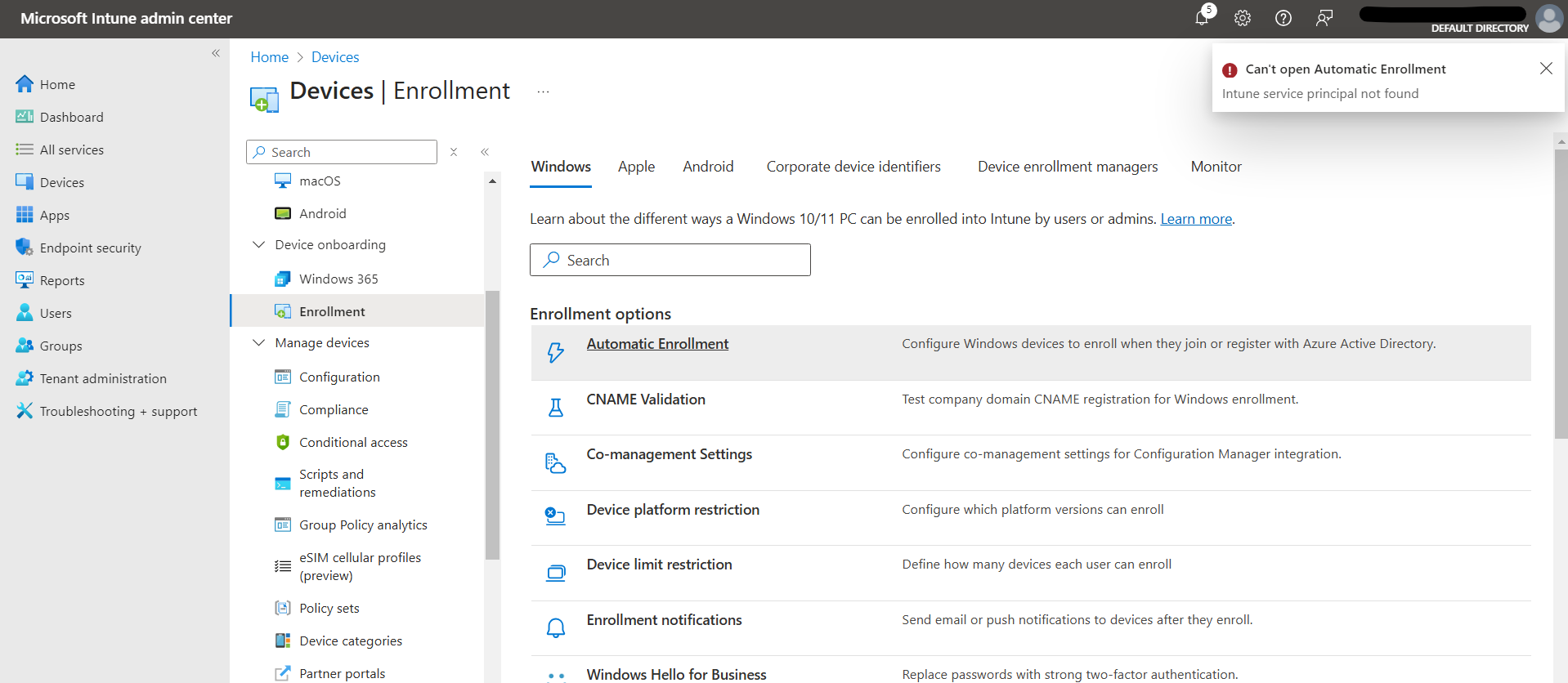Screen dimensions: 1568x683
Task: Click the macOS monitor icon
Action: (283, 181)
